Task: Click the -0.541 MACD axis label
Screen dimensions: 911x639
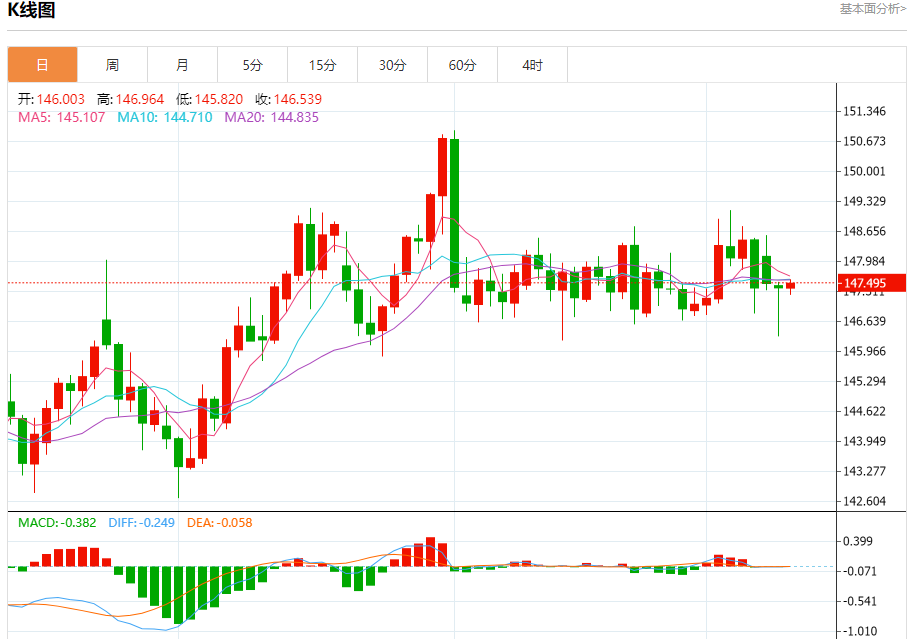Action: pyautogui.click(x=860, y=601)
